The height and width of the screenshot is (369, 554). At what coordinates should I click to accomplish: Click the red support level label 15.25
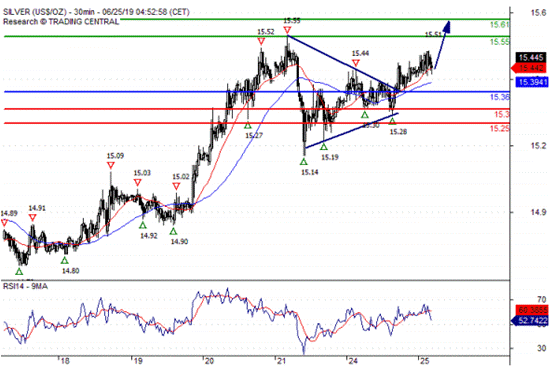[x=500, y=129]
